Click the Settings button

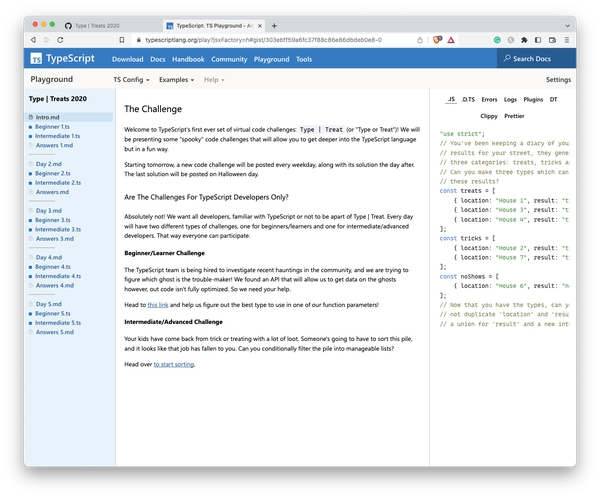[x=558, y=79]
